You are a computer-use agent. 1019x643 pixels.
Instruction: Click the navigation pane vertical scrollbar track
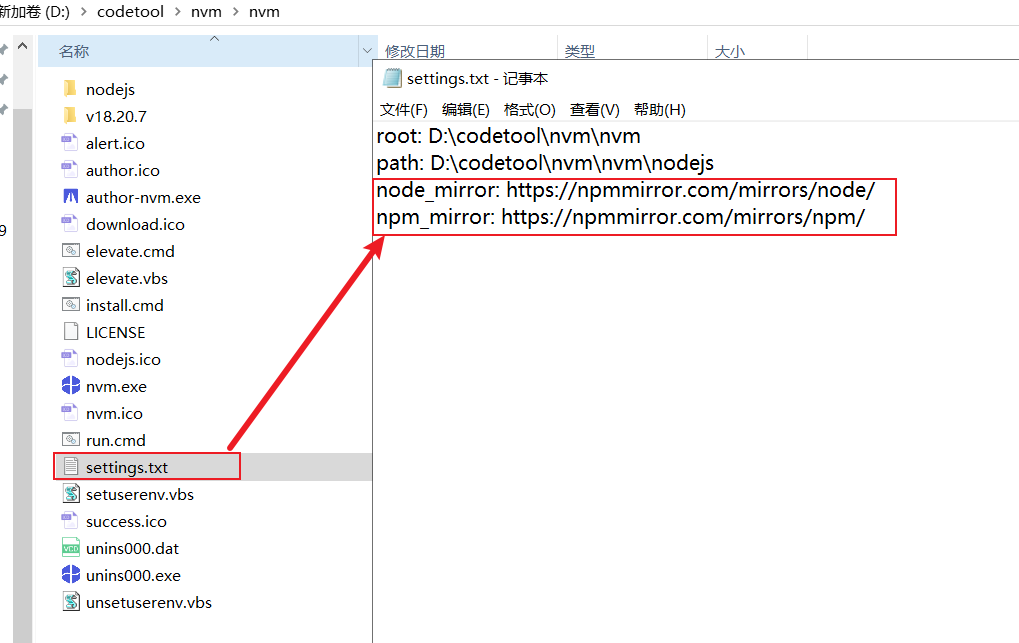22,375
